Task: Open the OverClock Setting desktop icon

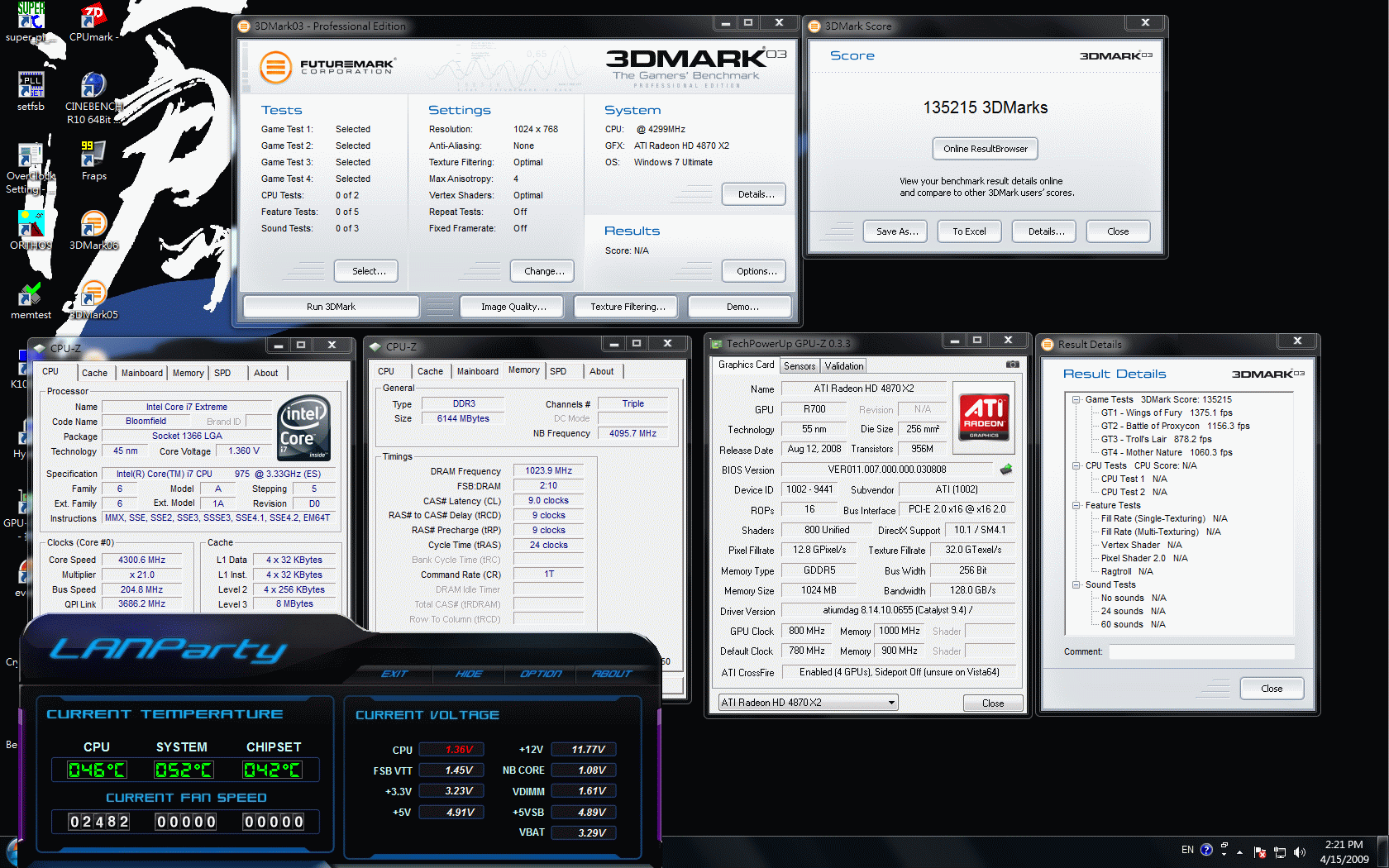Action: (31, 169)
